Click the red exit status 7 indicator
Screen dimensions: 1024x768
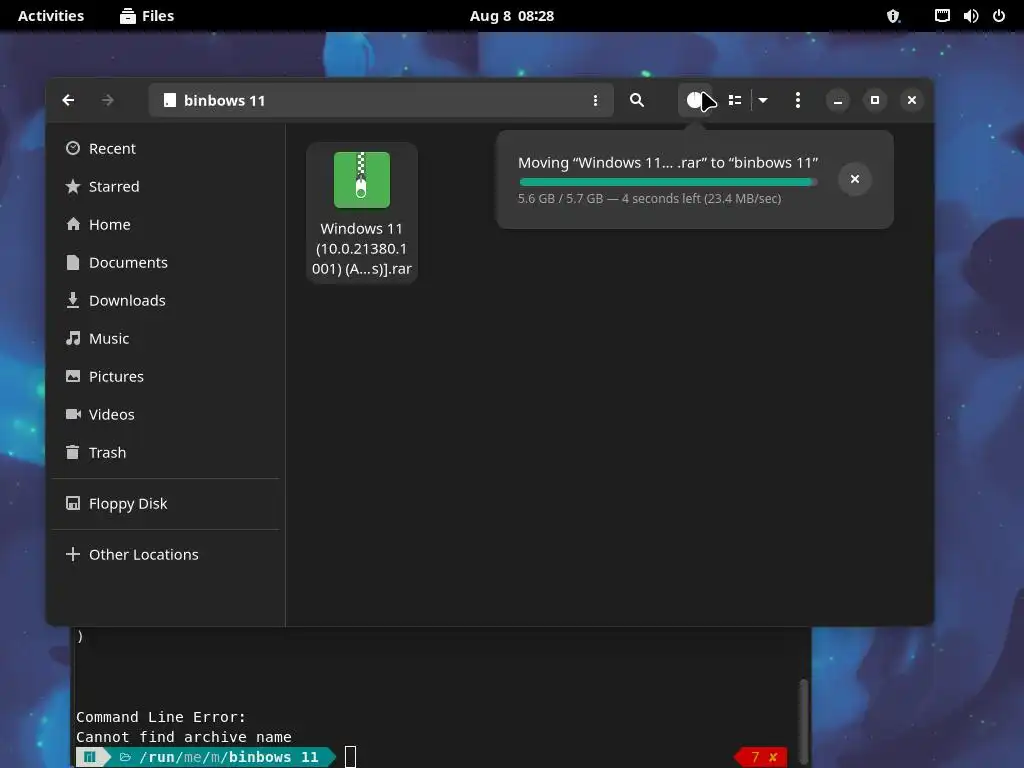click(x=761, y=757)
